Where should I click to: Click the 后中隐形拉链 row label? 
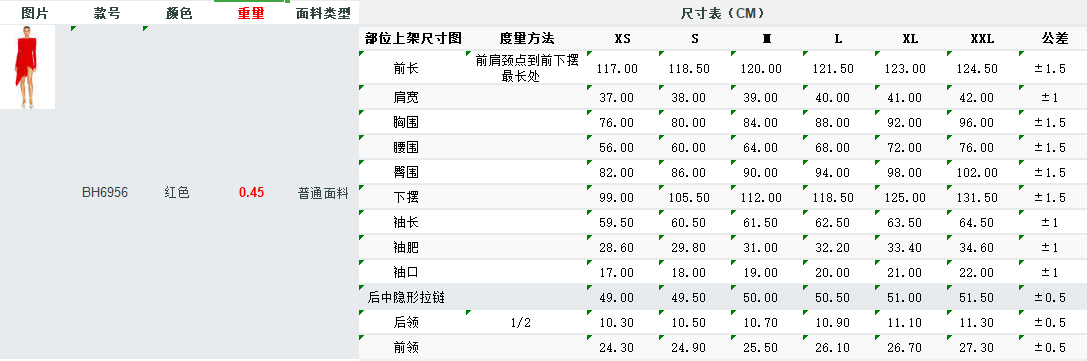click(x=406, y=298)
